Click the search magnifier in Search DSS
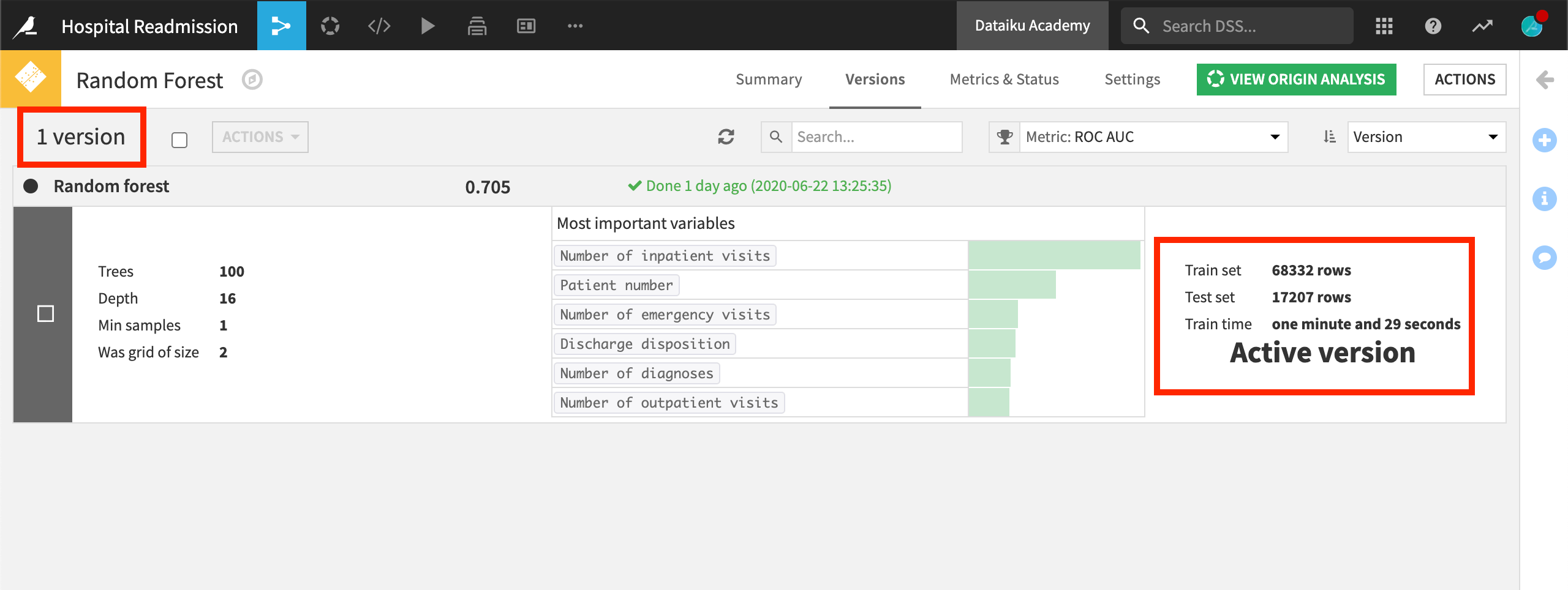This screenshot has width=1568, height=590. [1141, 26]
